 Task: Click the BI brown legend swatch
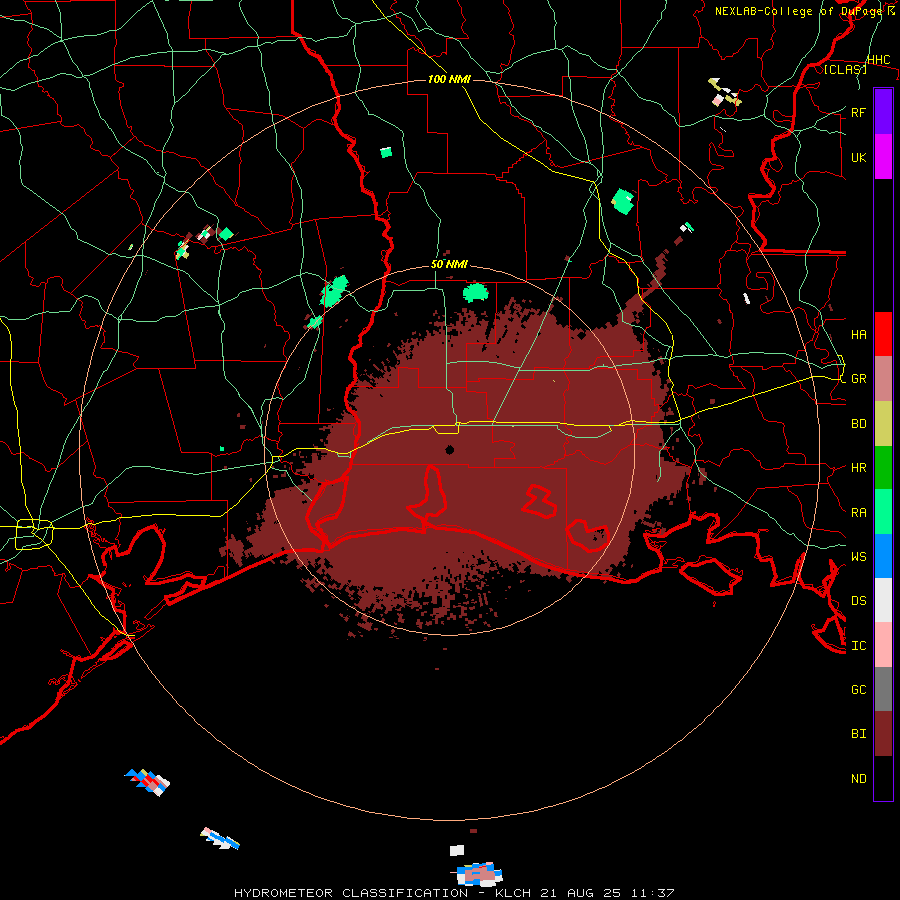tap(883, 734)
